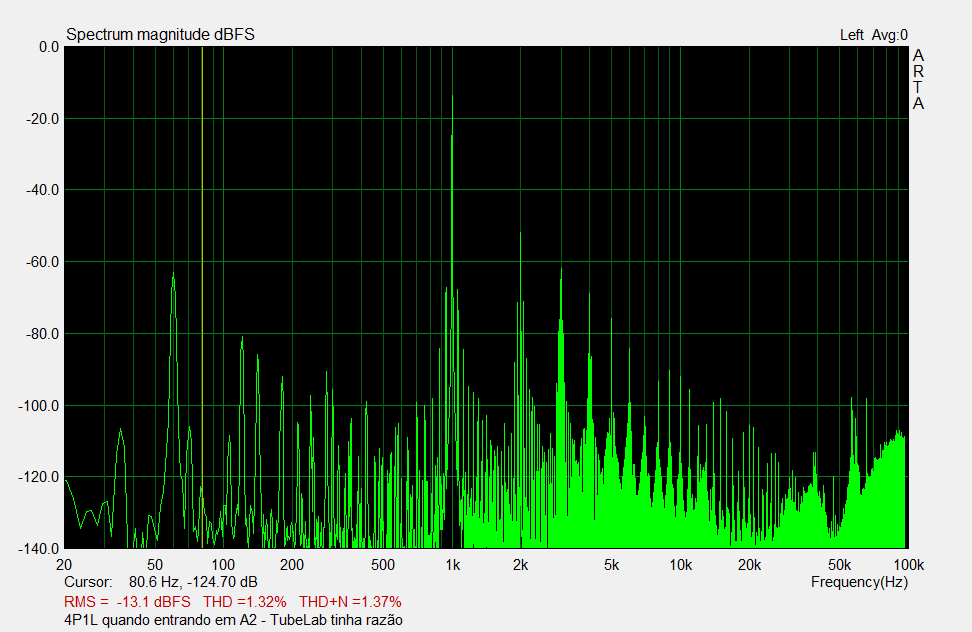
Task: Click the 1 kHz fundamental peak tip
Action: pos(453,96)
